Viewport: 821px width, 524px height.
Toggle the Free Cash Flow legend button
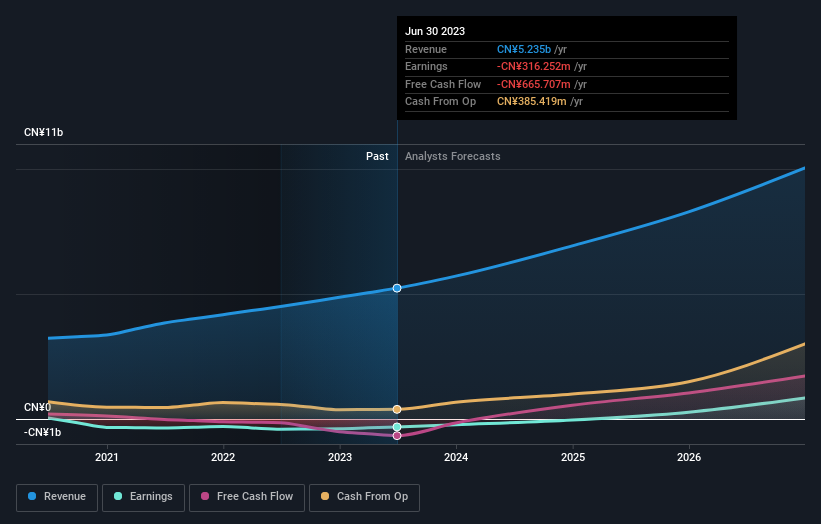tap(247, 497)
